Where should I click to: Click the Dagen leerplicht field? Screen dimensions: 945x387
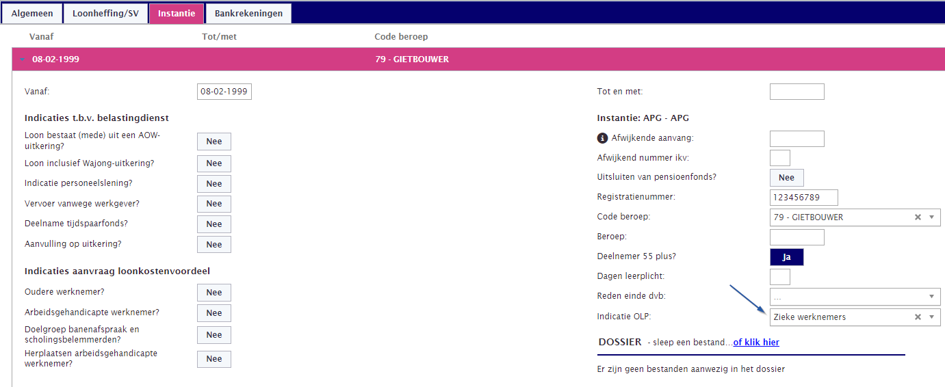point(780,277)
